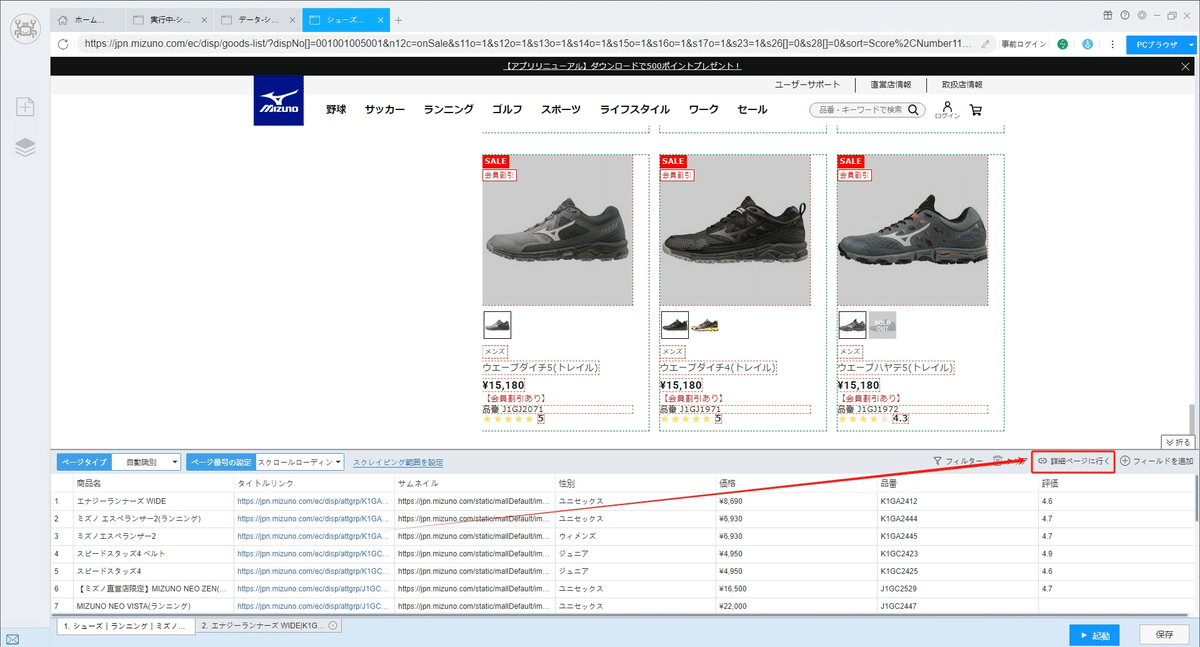Screen dimensions: 1200x647
Task: Close the データ tab
Action: pyautogui.click(x=291, y=20)
